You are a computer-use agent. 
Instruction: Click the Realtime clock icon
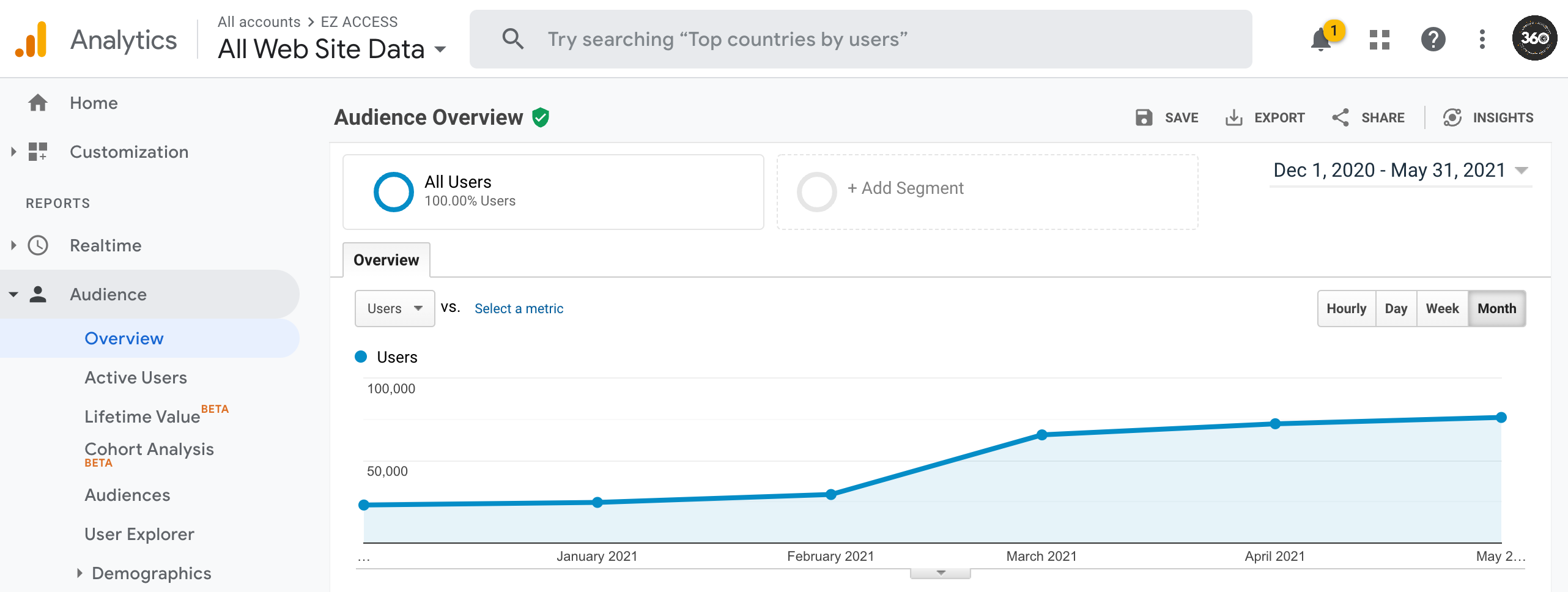[x=38, y=245]
